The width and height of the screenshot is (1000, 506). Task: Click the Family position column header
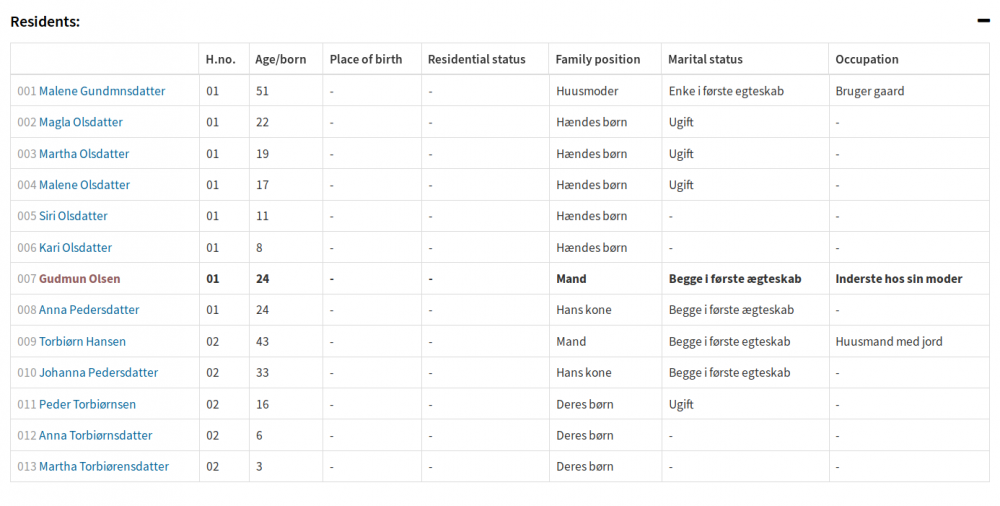click(598, 59)
